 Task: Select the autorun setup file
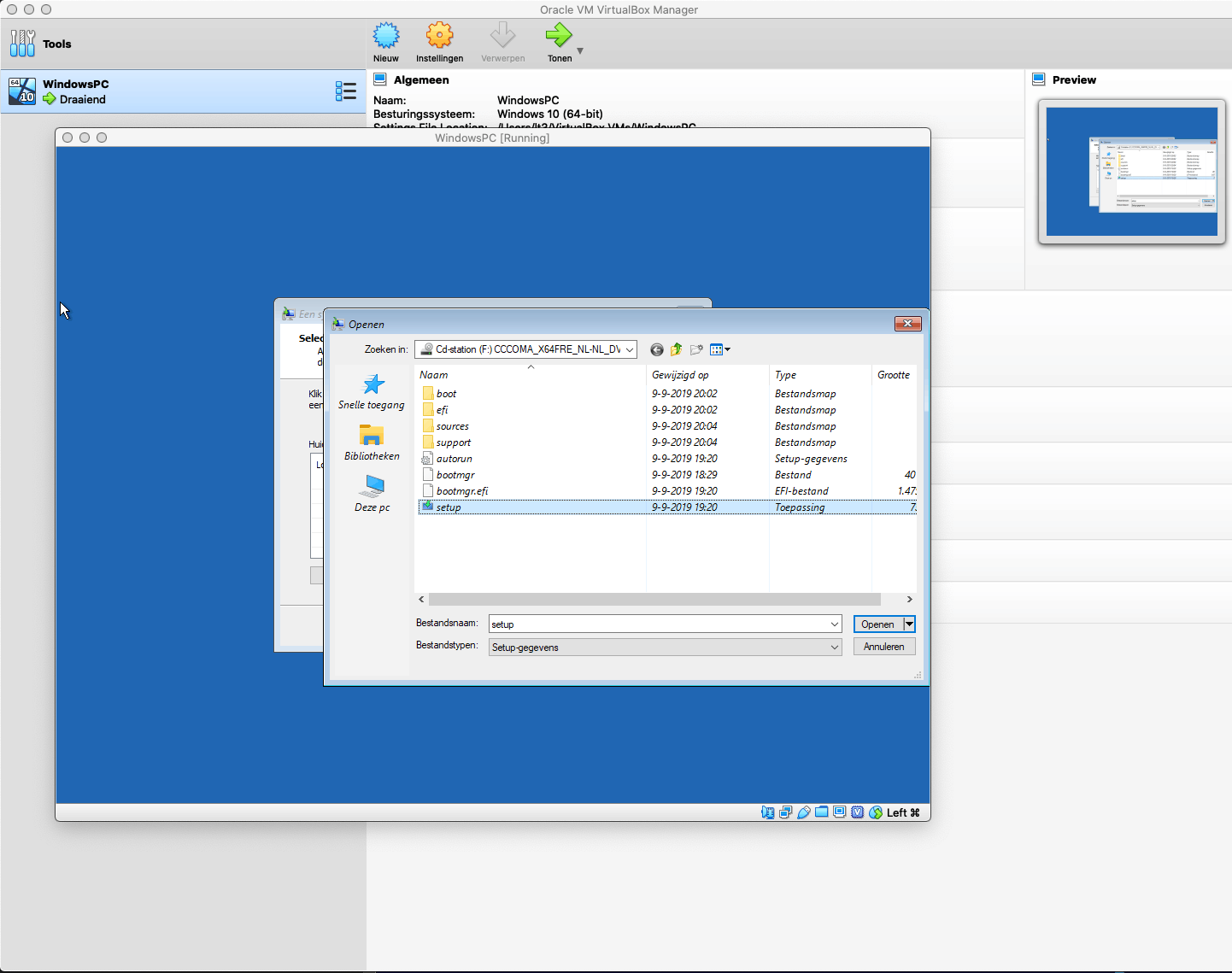click(x=454, y=459)
